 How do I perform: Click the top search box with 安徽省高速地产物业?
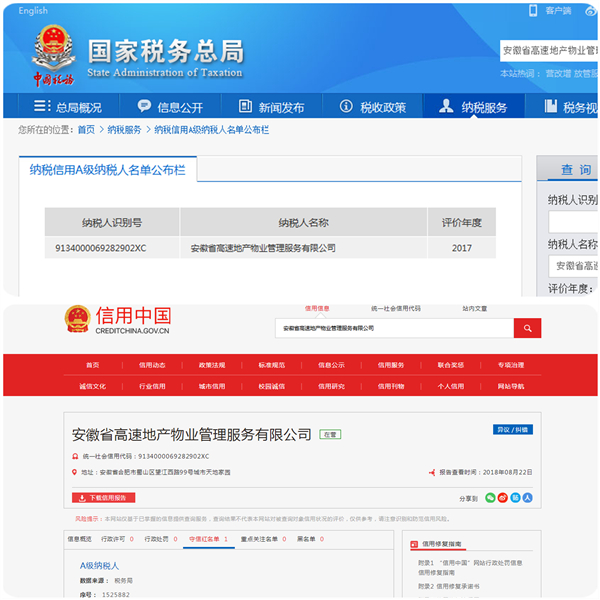549,51
